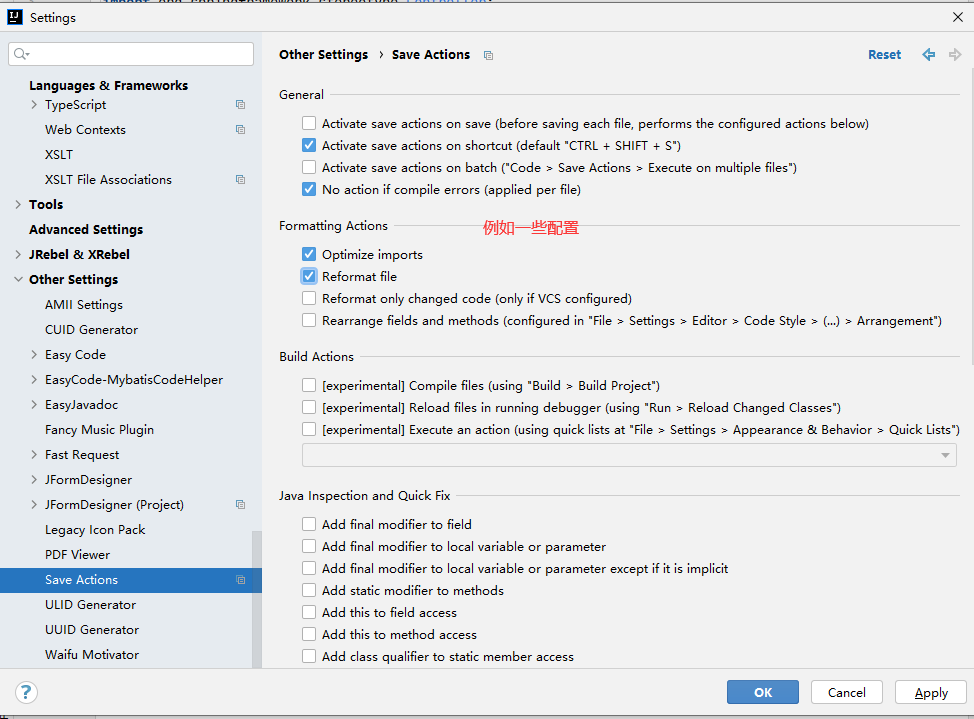Select XSLT in settings tree
Image resolution: width=974 pixels, height=719 pixels.
click(x=58, y=155)
